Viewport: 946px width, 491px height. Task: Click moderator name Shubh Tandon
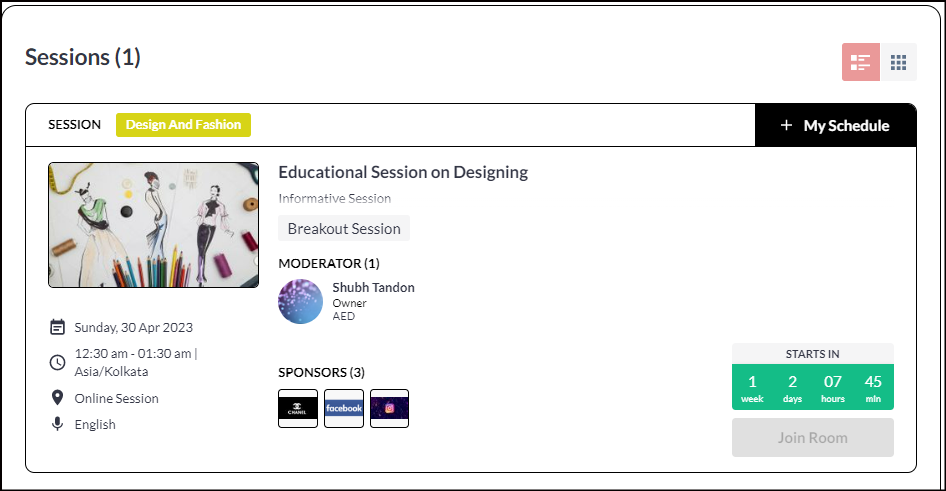coord(373,288)
